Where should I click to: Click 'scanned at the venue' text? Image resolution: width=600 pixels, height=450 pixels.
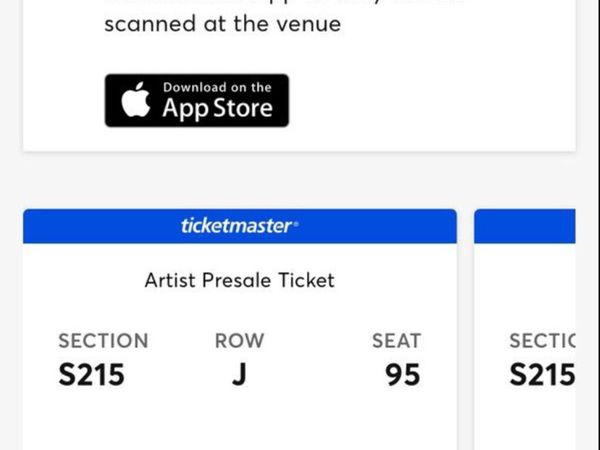pyautogui.click(x=223, y=24)
